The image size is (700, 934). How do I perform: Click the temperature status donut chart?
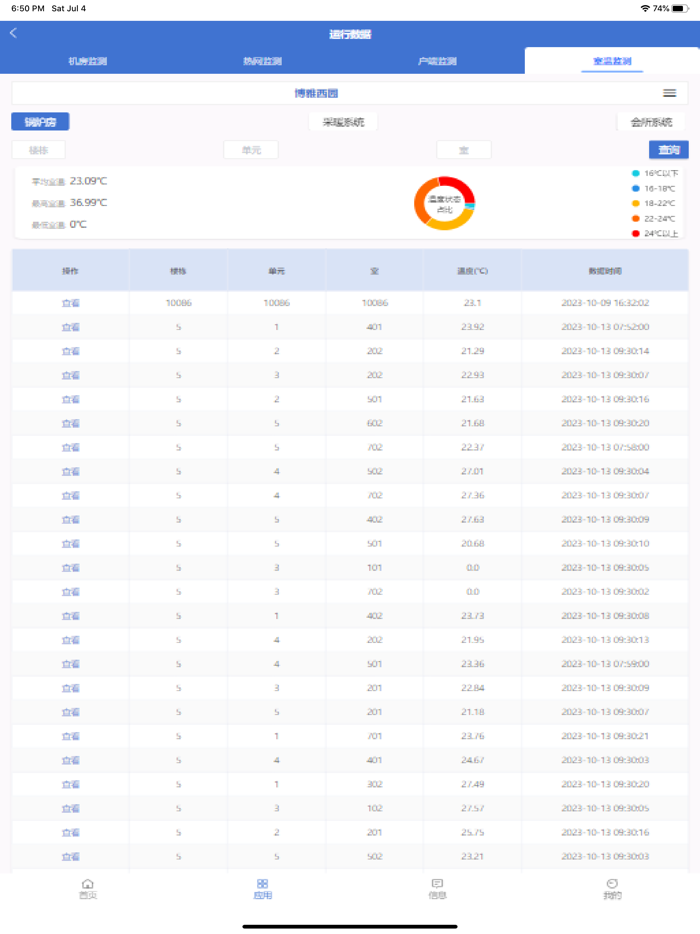click(x=444, y=203)
